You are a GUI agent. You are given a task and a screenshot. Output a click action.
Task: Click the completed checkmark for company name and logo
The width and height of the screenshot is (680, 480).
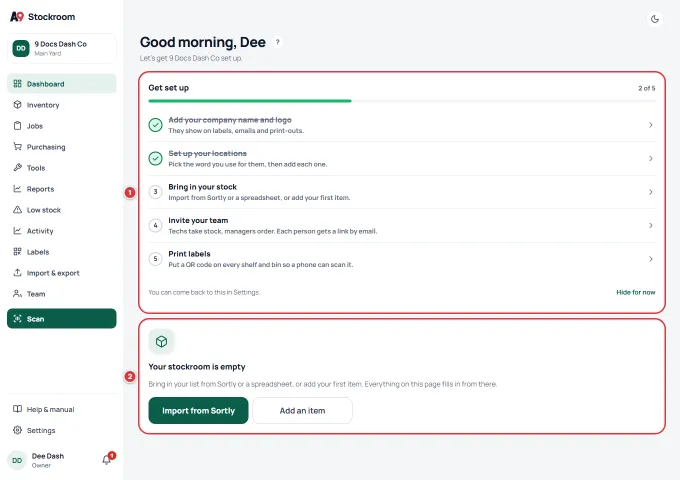click(155, 125)
